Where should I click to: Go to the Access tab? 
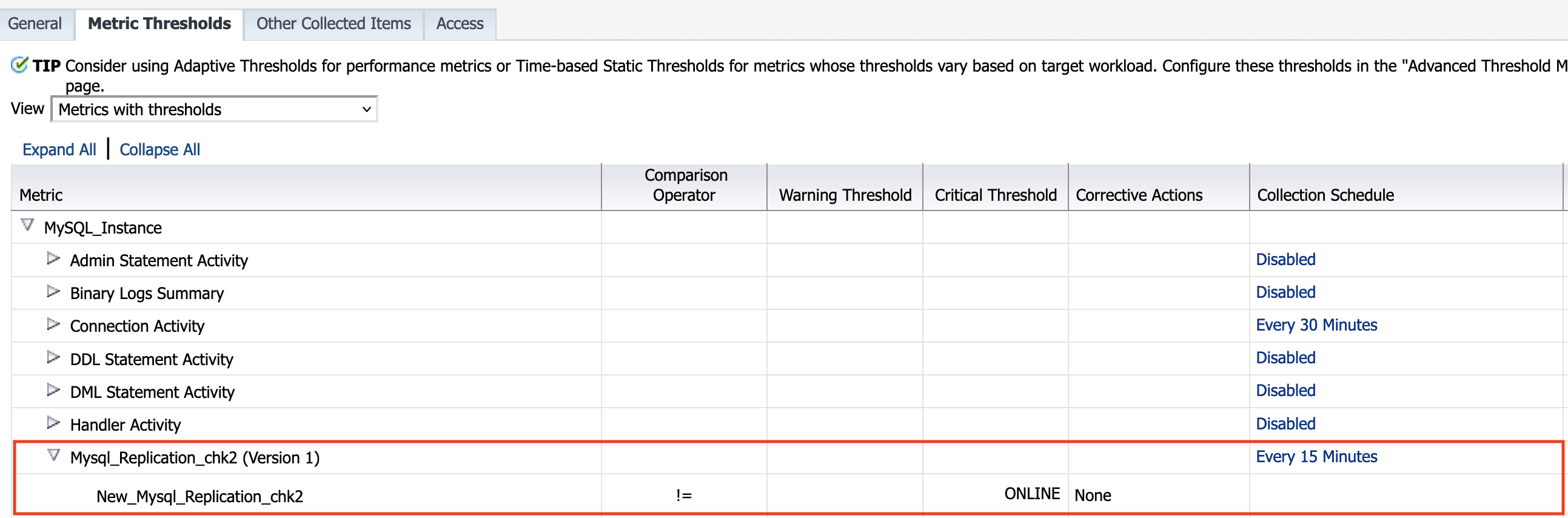click(460, 24)
